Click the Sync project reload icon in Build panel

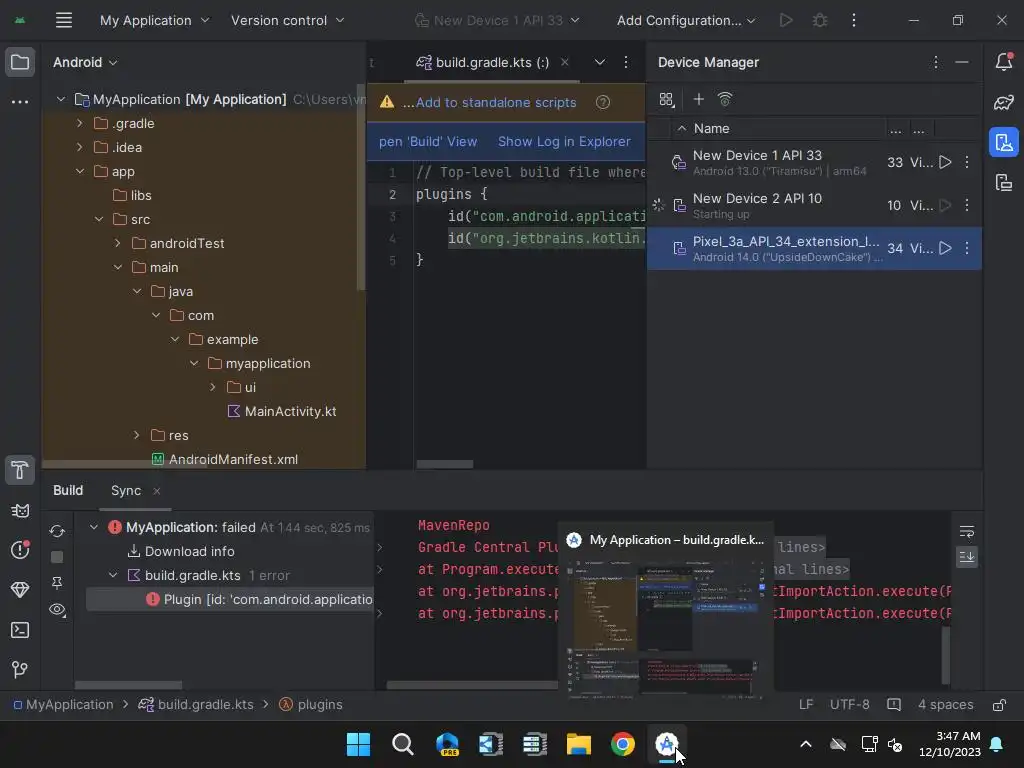tap(57, 532)
